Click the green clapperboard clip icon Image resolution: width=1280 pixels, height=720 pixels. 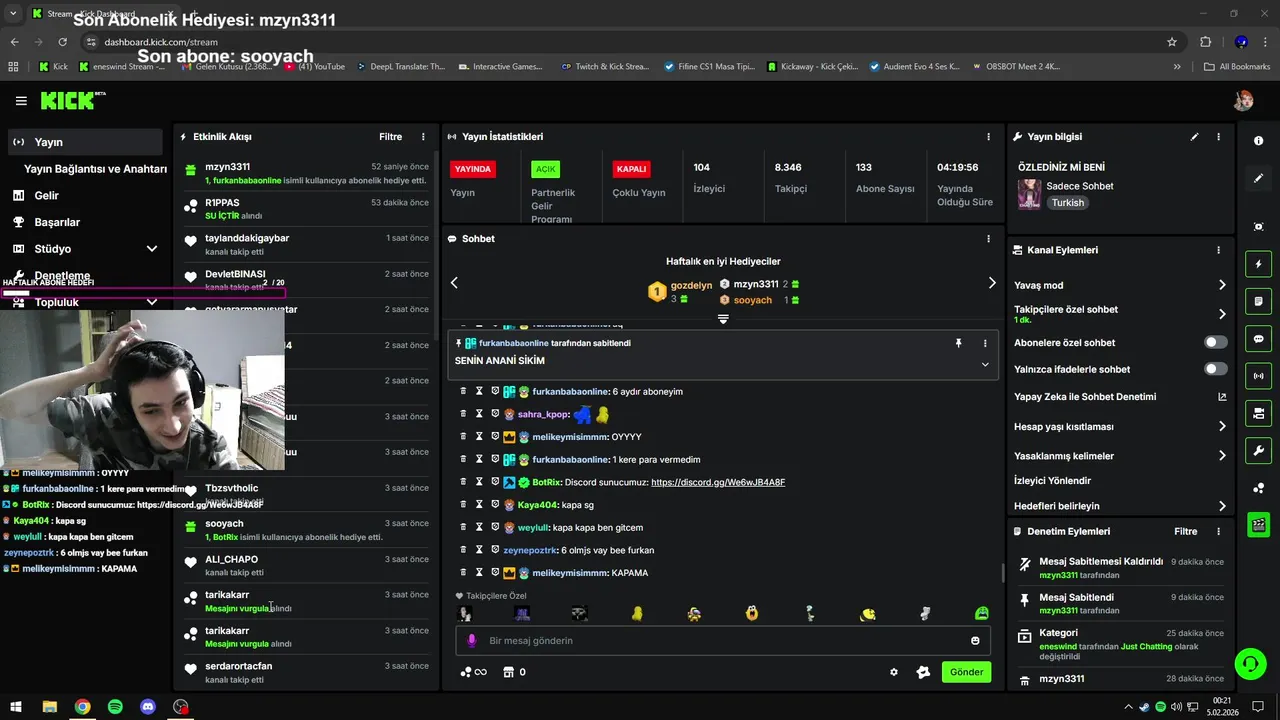coord(1258,524)
